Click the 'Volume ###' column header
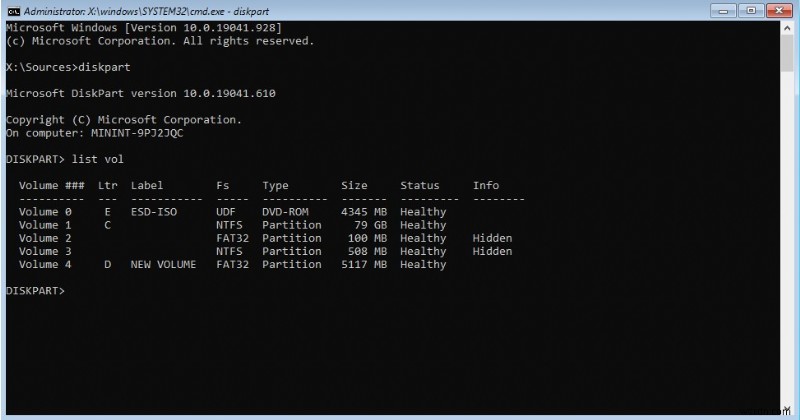The height and width of the screenshot is (420, 800). [52, 185]
